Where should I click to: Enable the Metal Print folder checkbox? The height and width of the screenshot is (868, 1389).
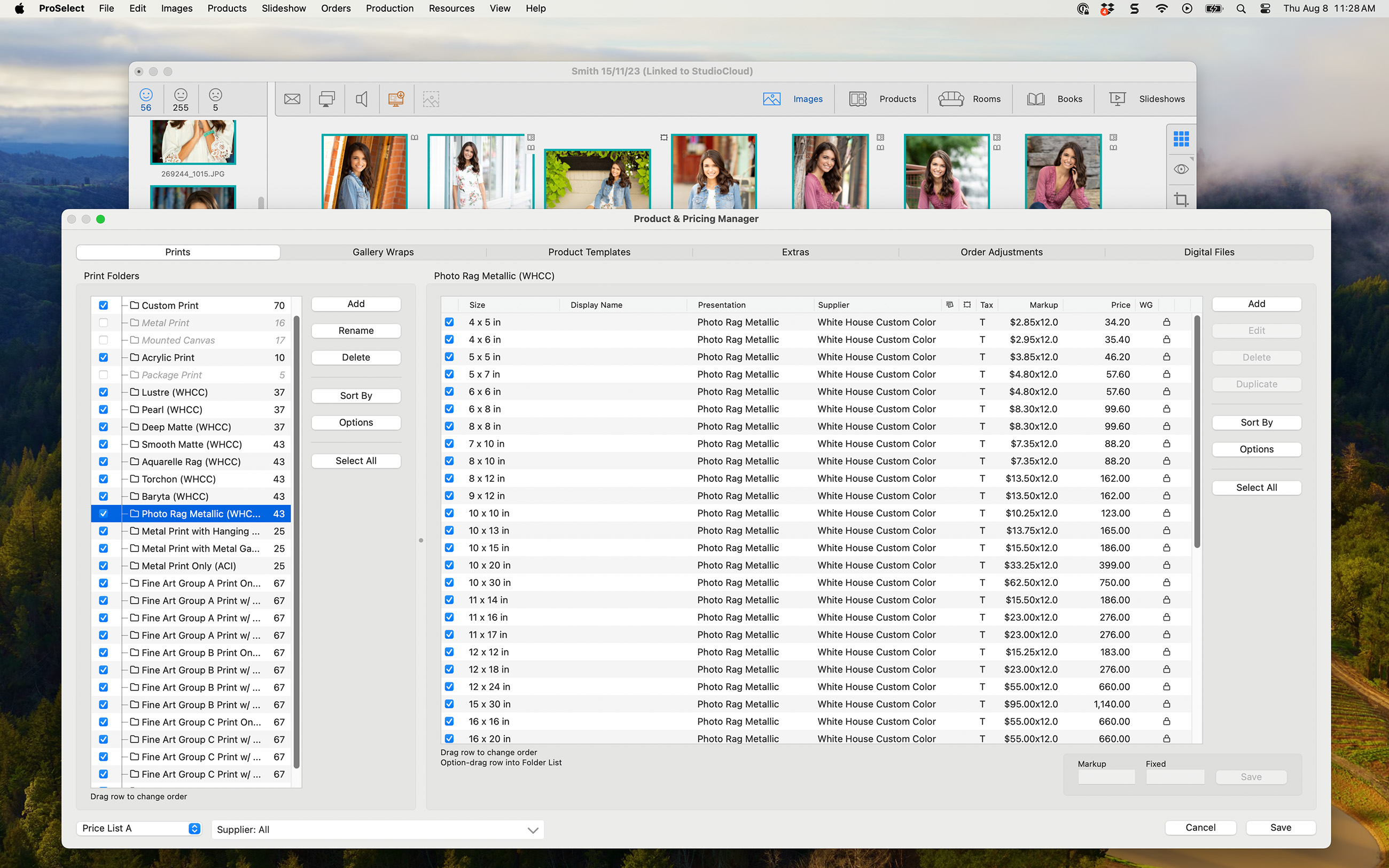pos(103,323)
